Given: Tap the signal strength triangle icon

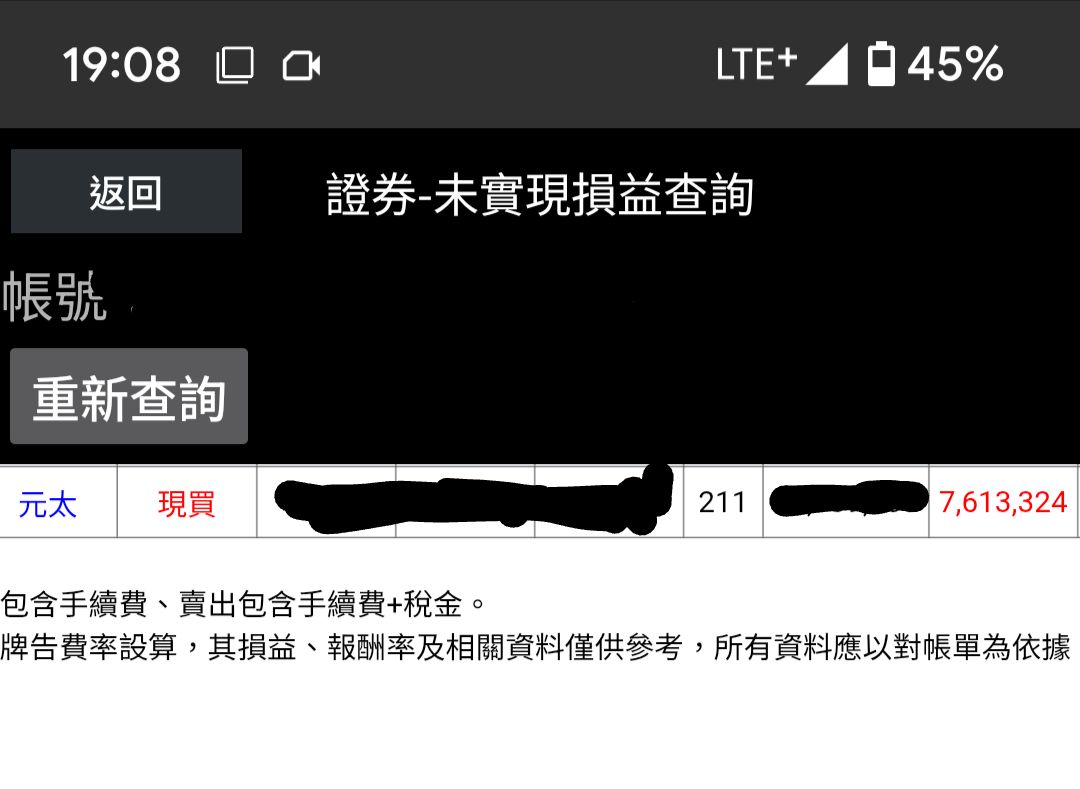Looking at the screenshot, I should tap(827, 64).
